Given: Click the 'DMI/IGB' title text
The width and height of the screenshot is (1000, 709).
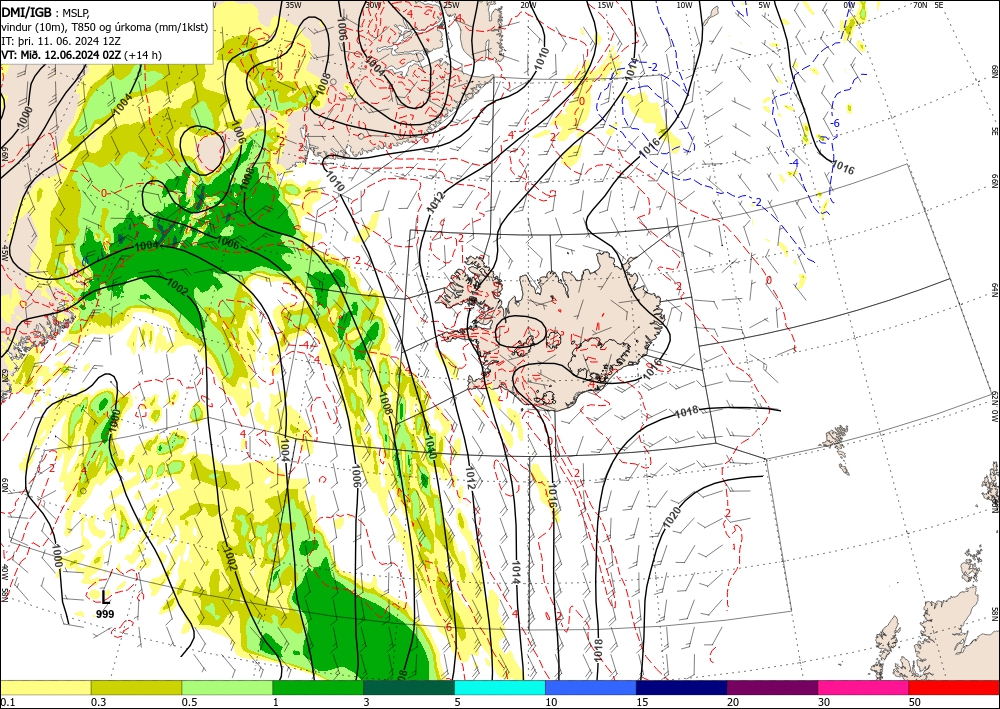Looking at the screenshot, I should click(27, 11).
